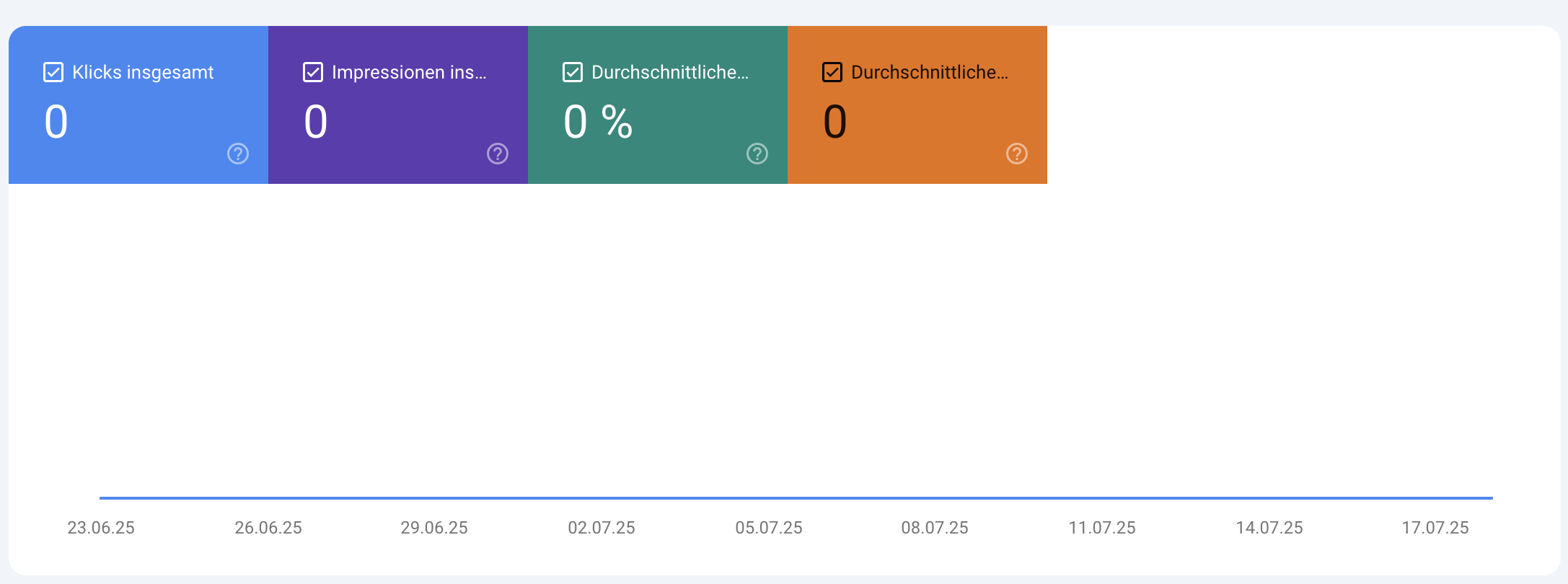This screenshot has width=1568, height=584.
Task: Click date label 14.07.25
Action: [x=1269, y=528]
